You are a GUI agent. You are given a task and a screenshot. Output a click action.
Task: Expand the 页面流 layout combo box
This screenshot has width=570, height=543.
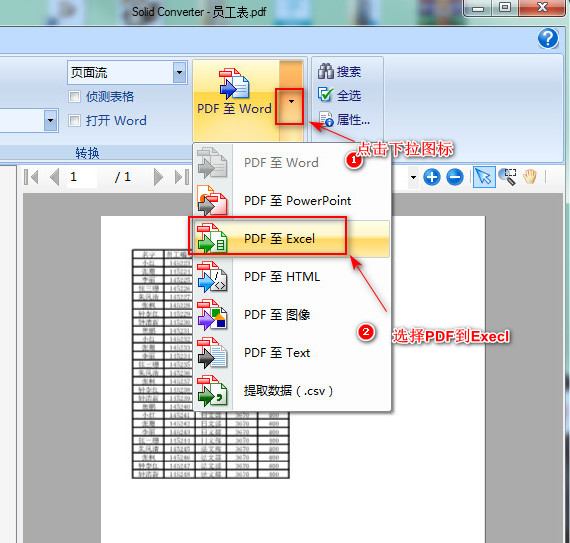pyautogui.click(x=179, y=72)
